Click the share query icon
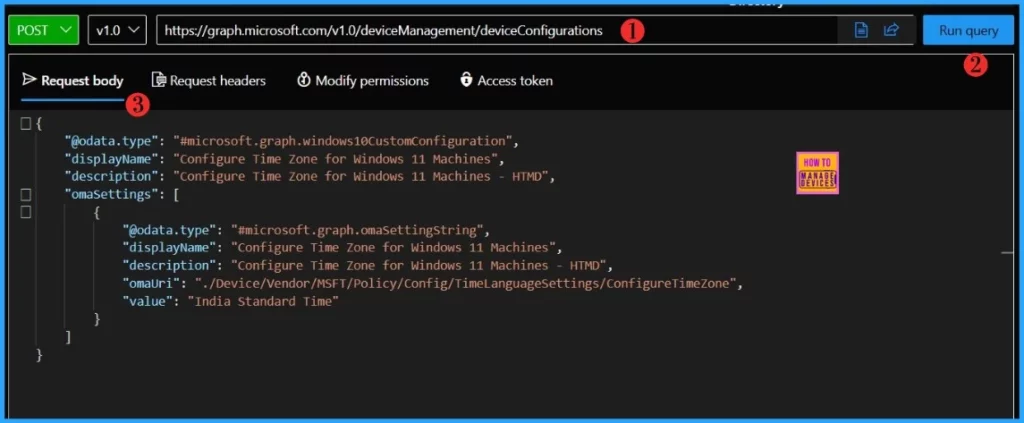Screen dimensions: 1024x423 891,30
